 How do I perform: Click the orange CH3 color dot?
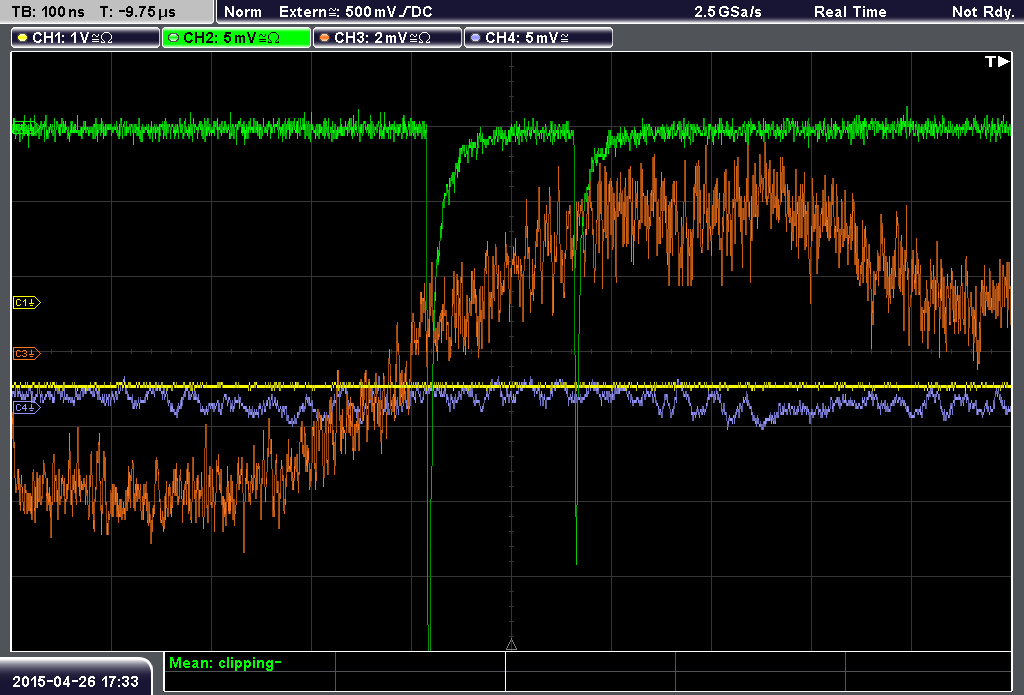pyautogui.click(x=325, y=38)
